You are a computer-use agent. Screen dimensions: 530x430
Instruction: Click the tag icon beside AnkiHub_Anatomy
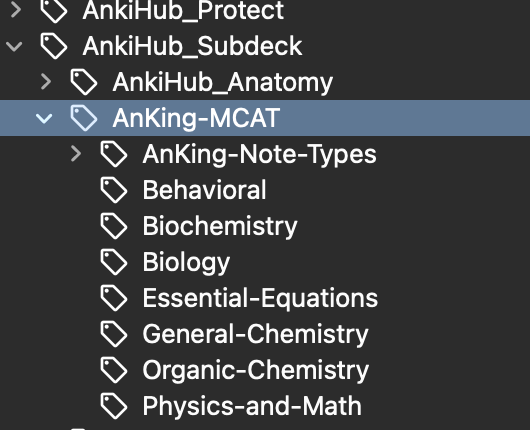click(83, 82)
